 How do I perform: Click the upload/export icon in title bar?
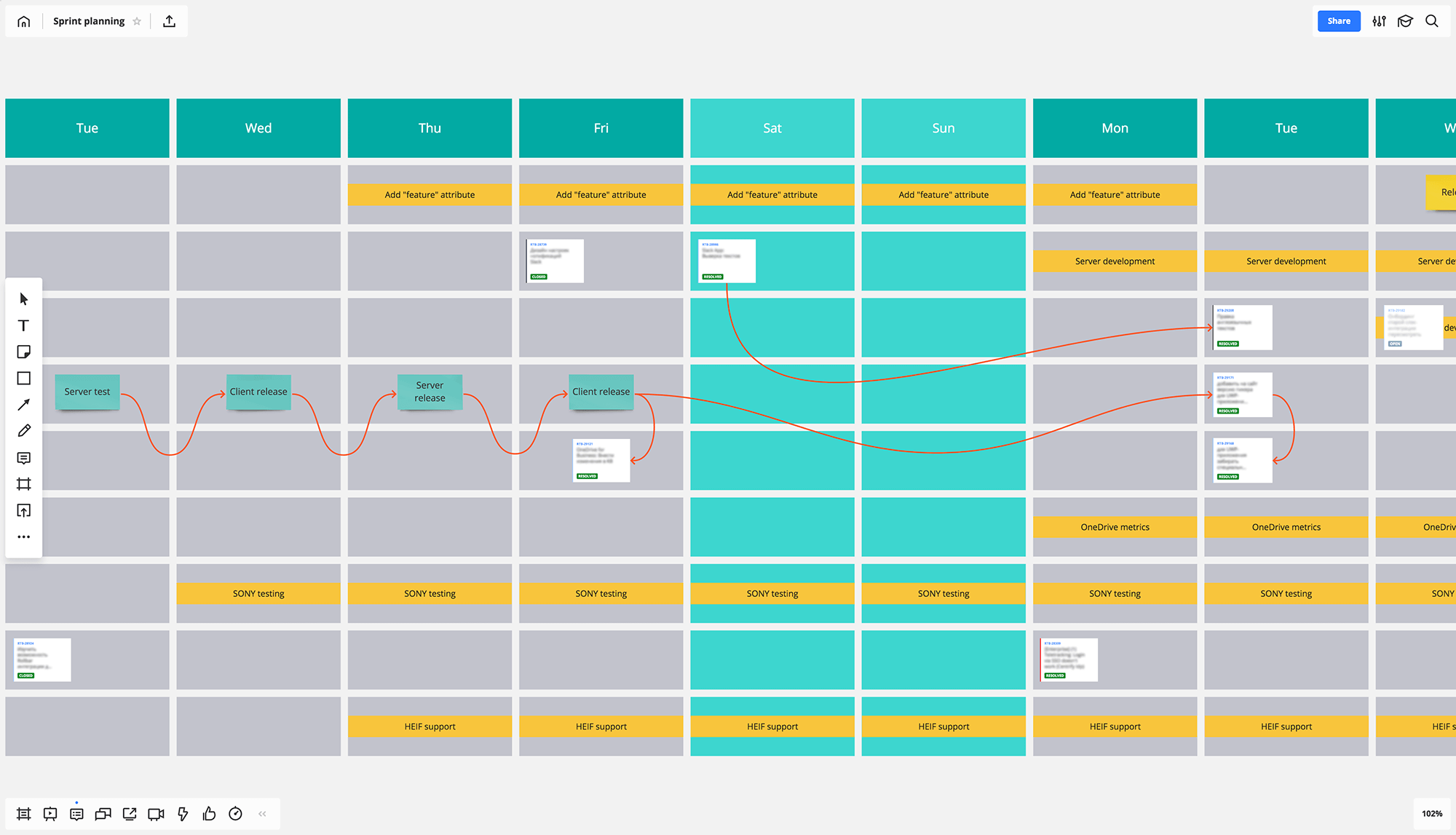[168, 21]
